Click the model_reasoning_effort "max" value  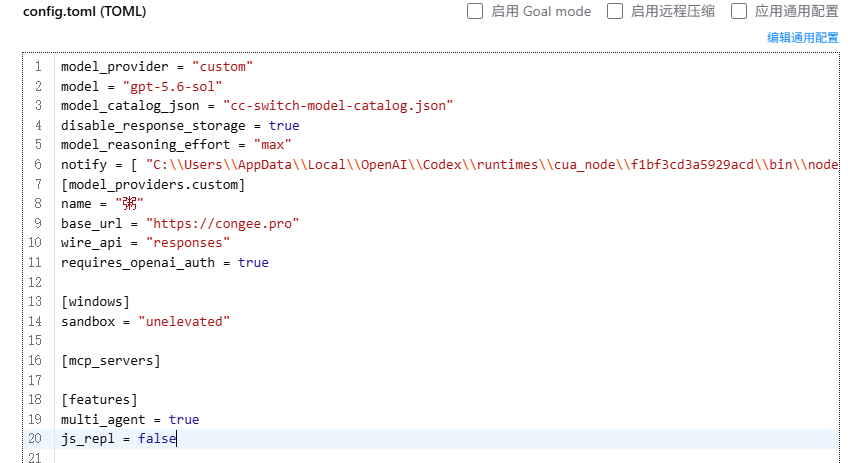coord(272,145)
